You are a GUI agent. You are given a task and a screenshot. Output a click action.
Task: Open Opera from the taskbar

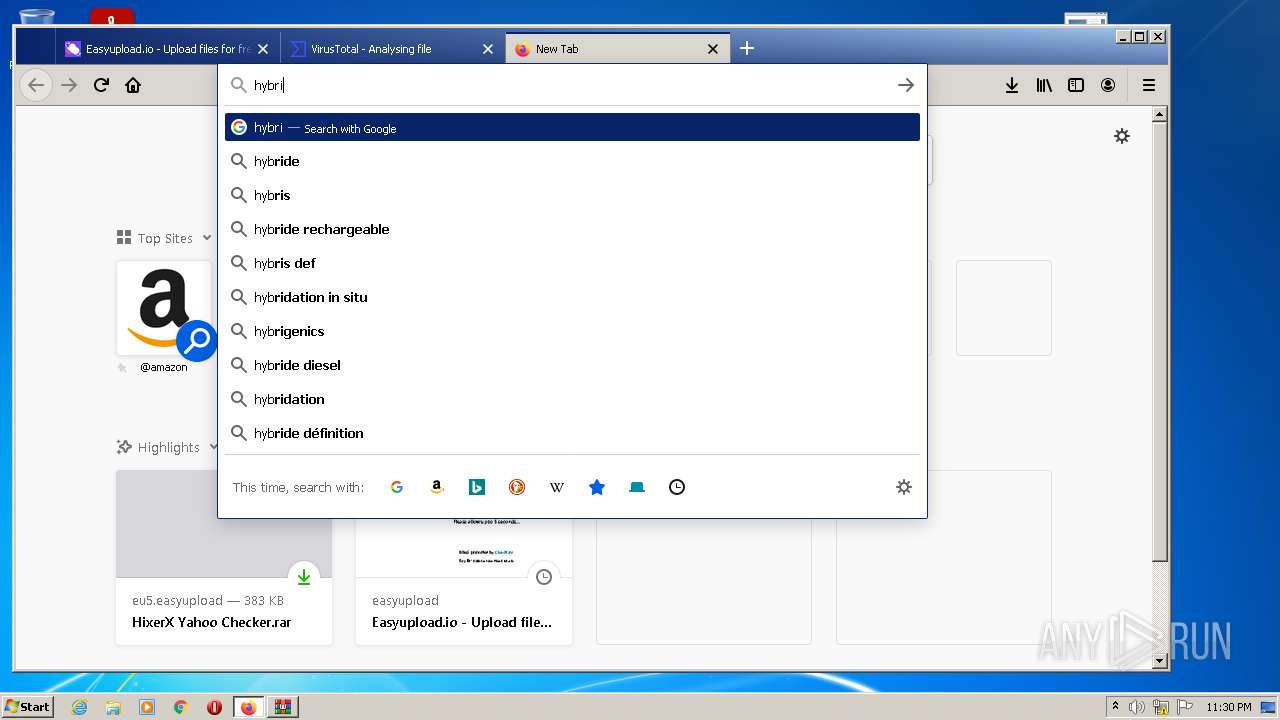214,707
